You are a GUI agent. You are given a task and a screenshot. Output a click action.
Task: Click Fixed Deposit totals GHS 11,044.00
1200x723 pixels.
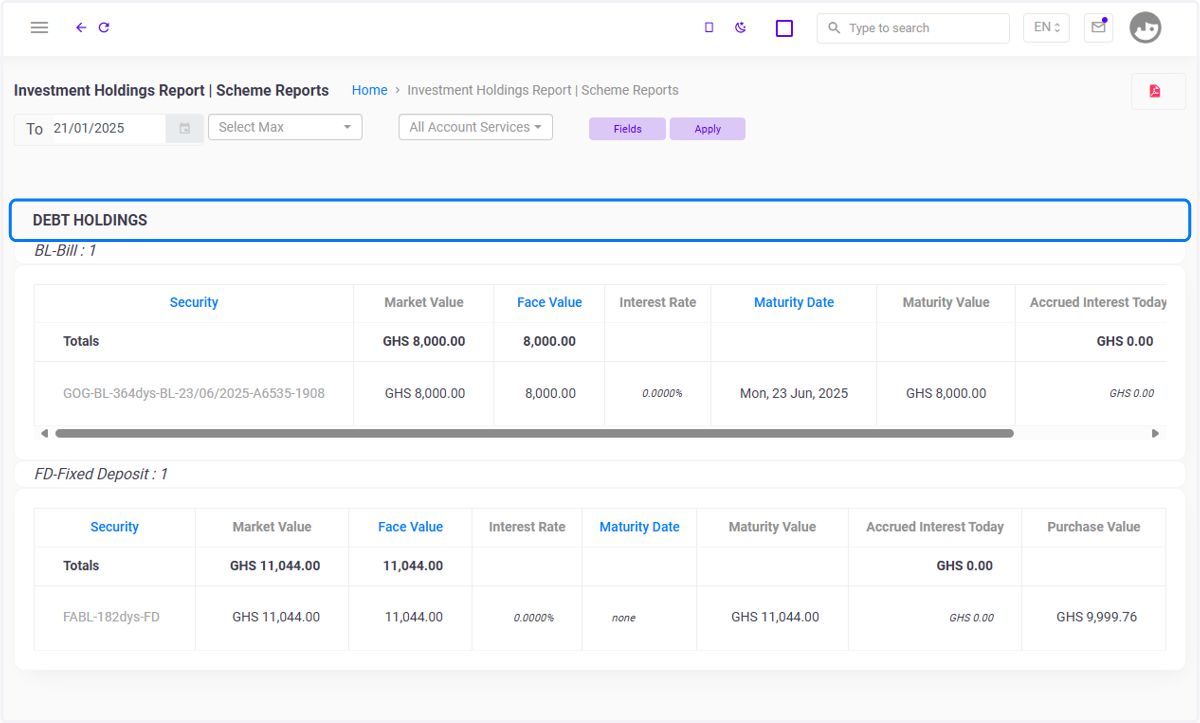(x=275, y=566)
